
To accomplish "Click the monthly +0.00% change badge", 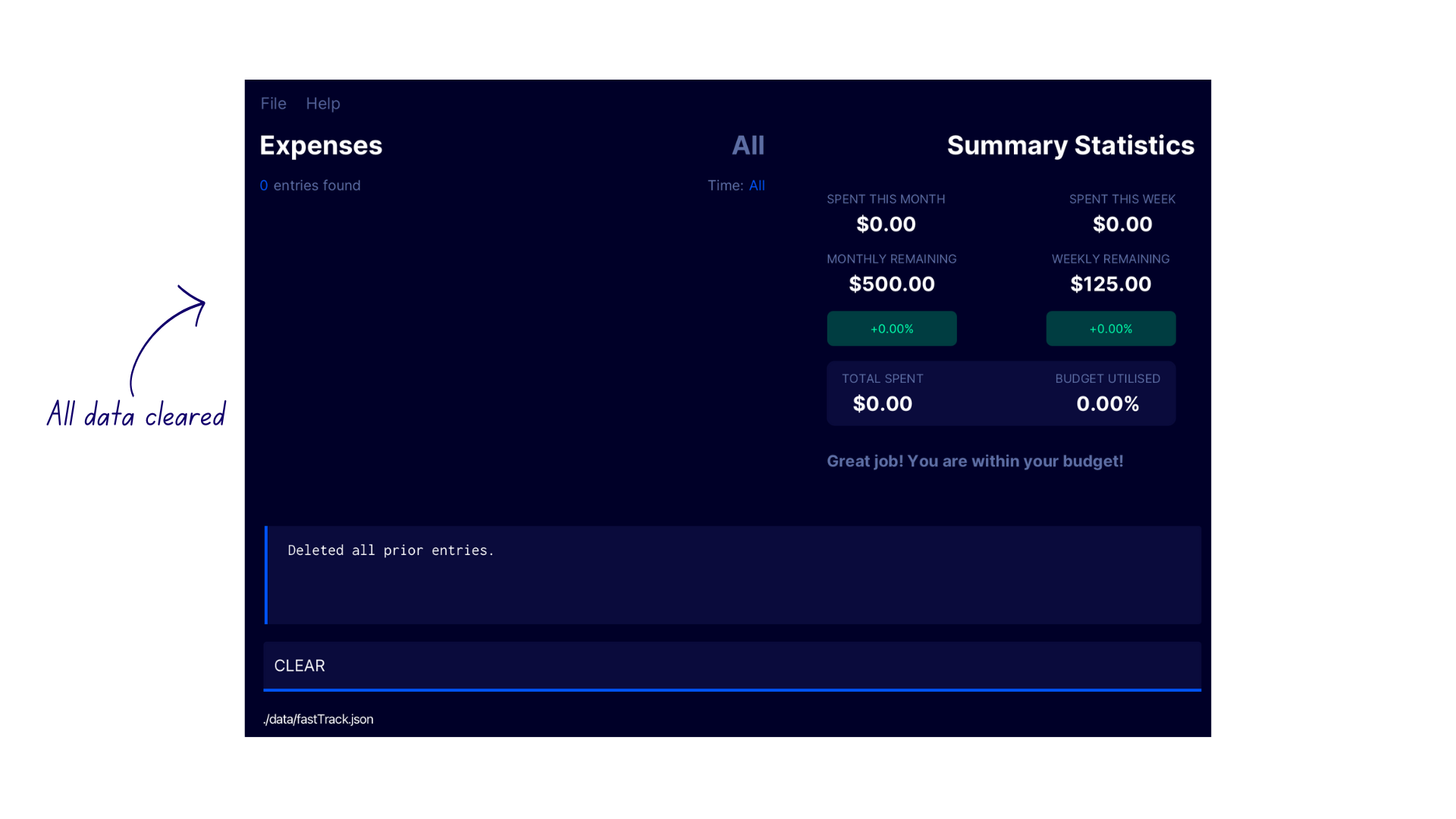I will pos(892,328).
